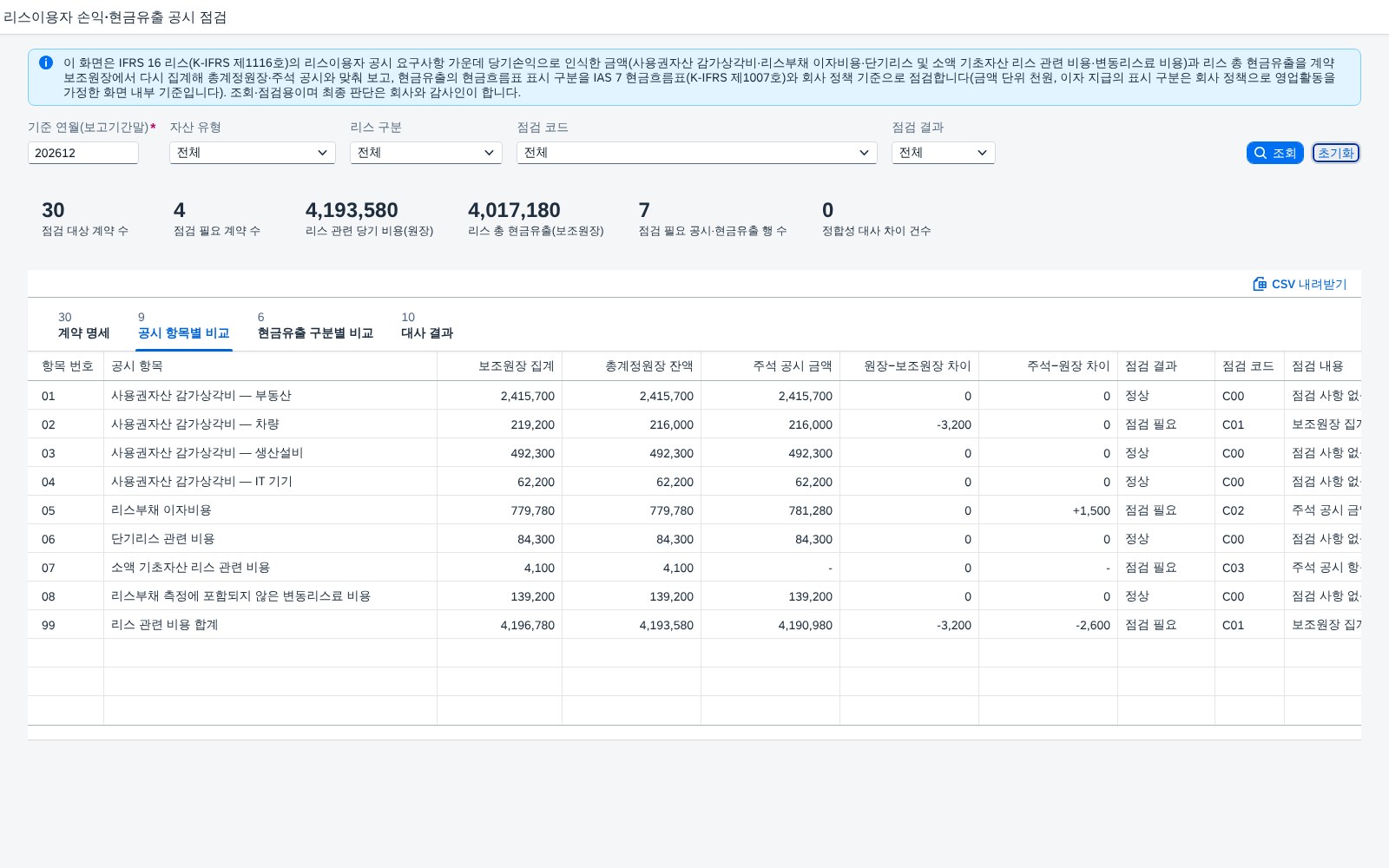Click the CSV 내려받기 link

tap(1300, 284)
